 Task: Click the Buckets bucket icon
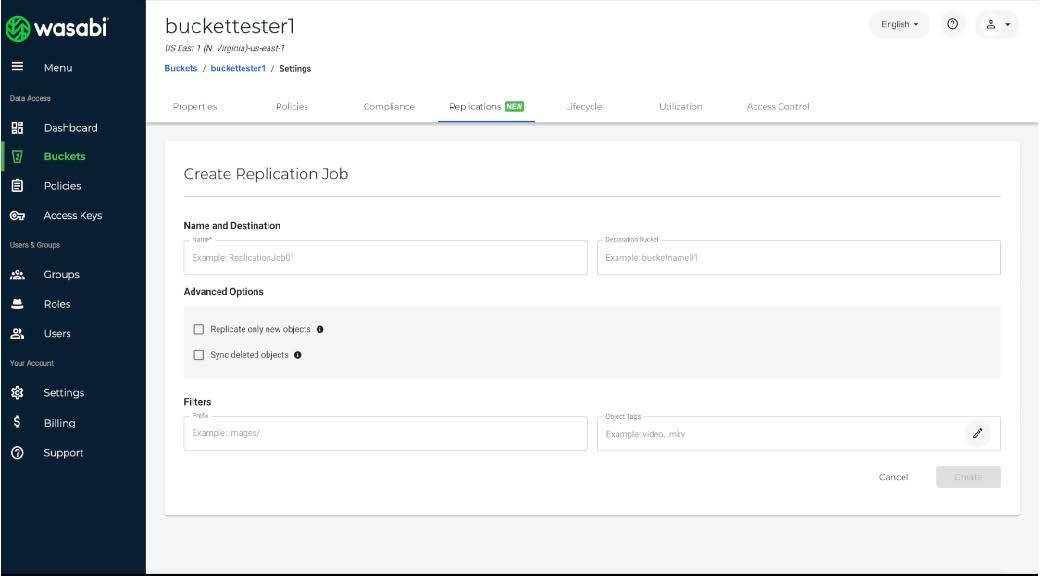coord(17,156)
